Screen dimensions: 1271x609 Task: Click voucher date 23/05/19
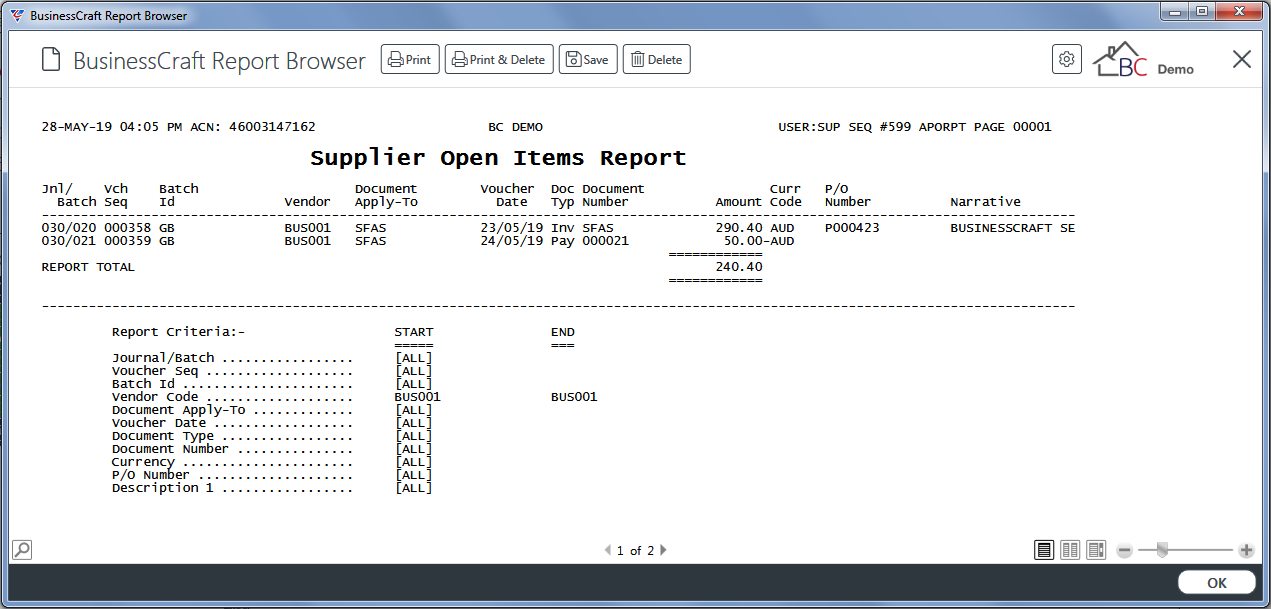pyautogui.click(x=511, y=228)
